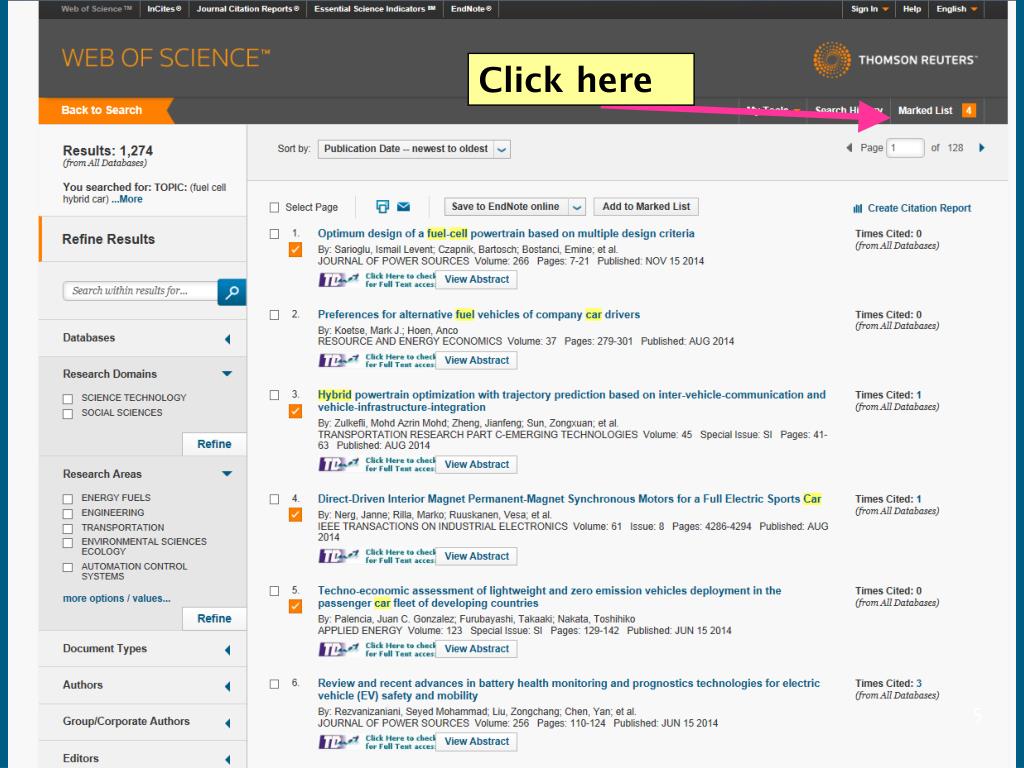This screenshot has height=768, width=1024.
Task: Go to next results page arrow
Action: (x=981, y=148)
